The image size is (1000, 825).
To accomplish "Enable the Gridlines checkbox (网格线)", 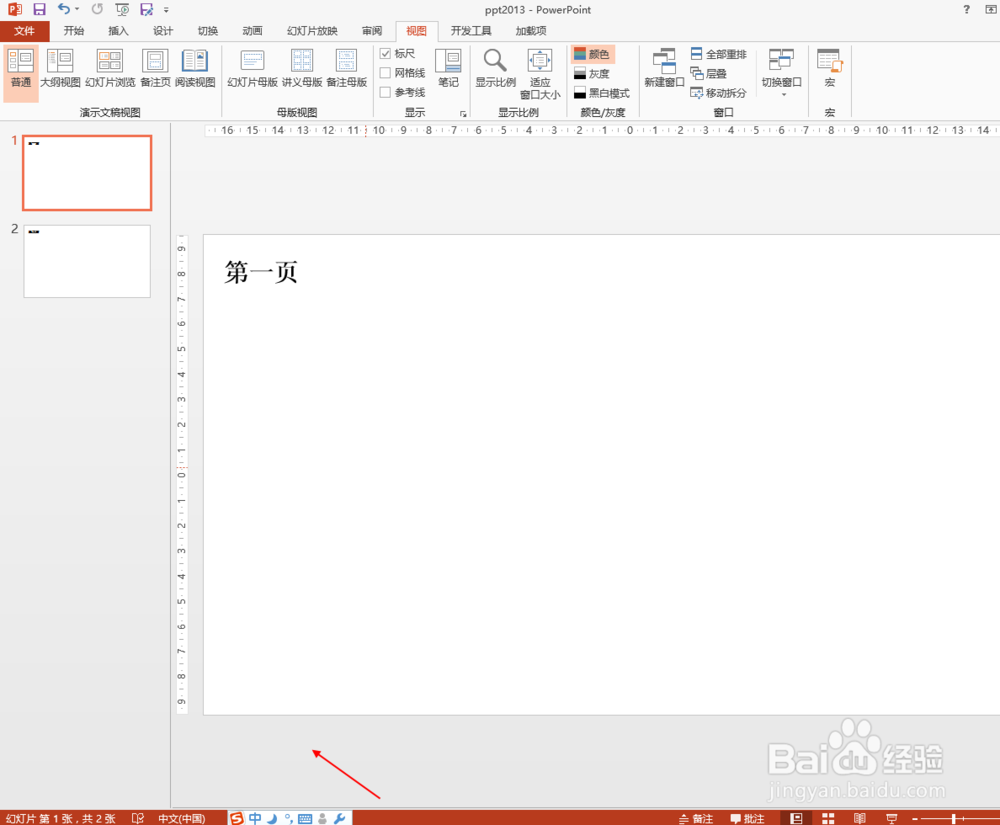I will (387, 72).
